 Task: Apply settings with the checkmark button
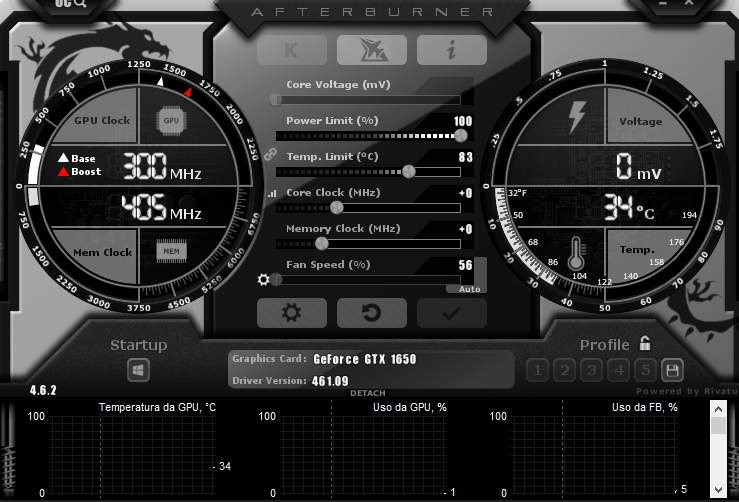coord(452,313)
